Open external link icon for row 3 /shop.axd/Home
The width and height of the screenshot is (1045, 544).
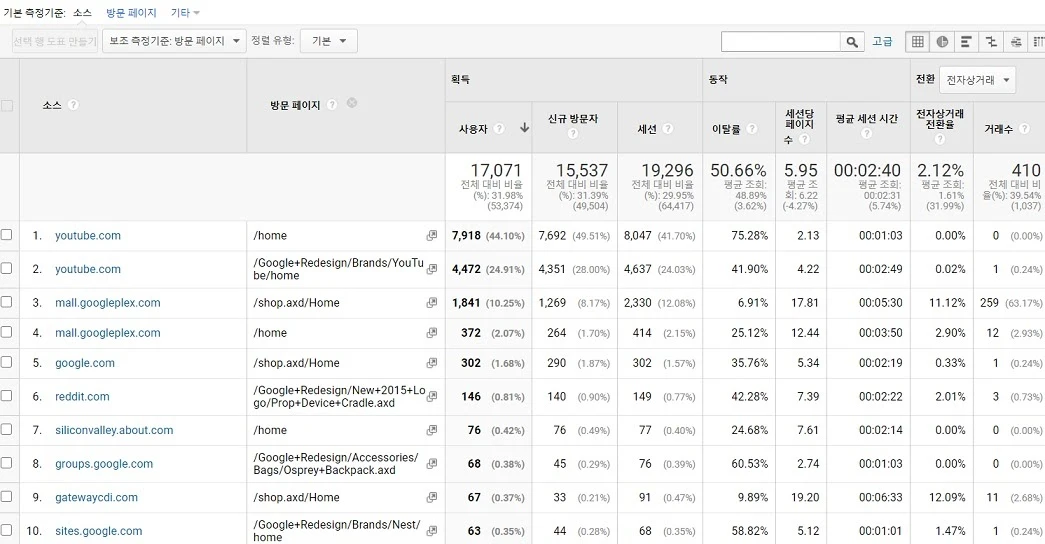coord(432,302)
